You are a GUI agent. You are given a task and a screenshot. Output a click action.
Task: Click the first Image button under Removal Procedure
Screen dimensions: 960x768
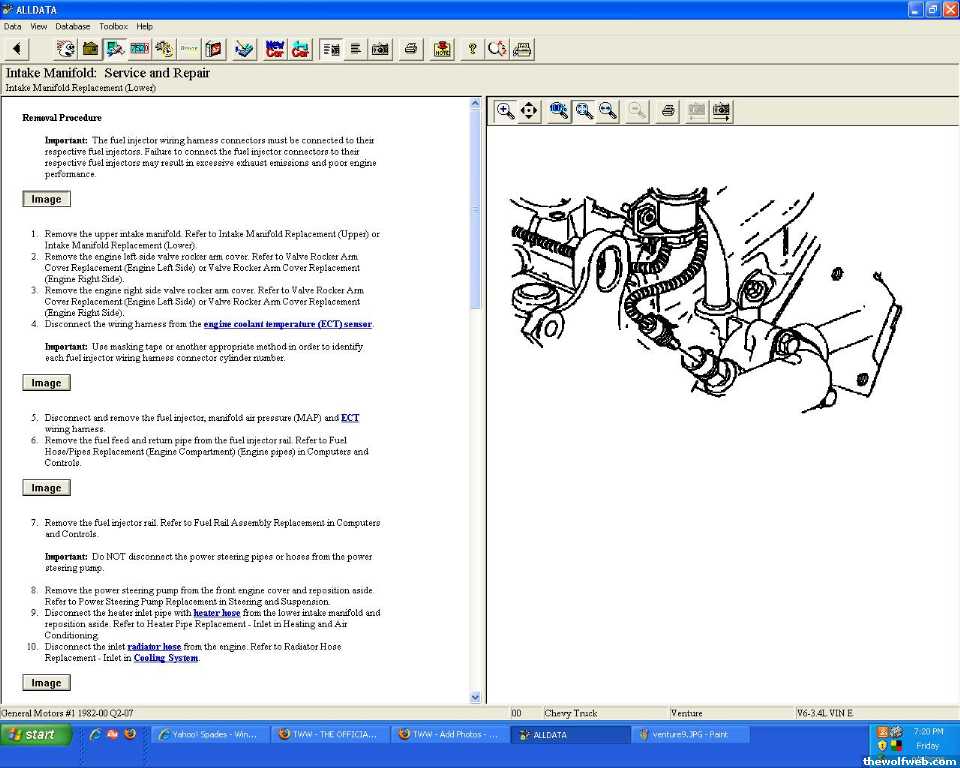(x=46, y=199)
